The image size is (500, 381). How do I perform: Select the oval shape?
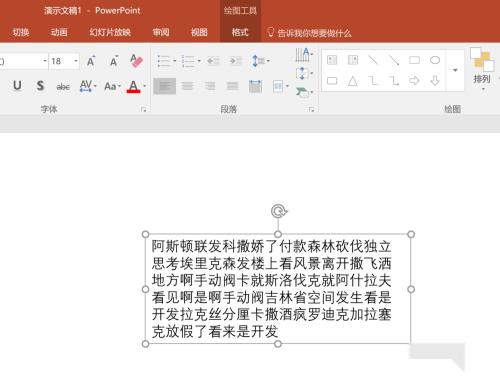[435, 60]
